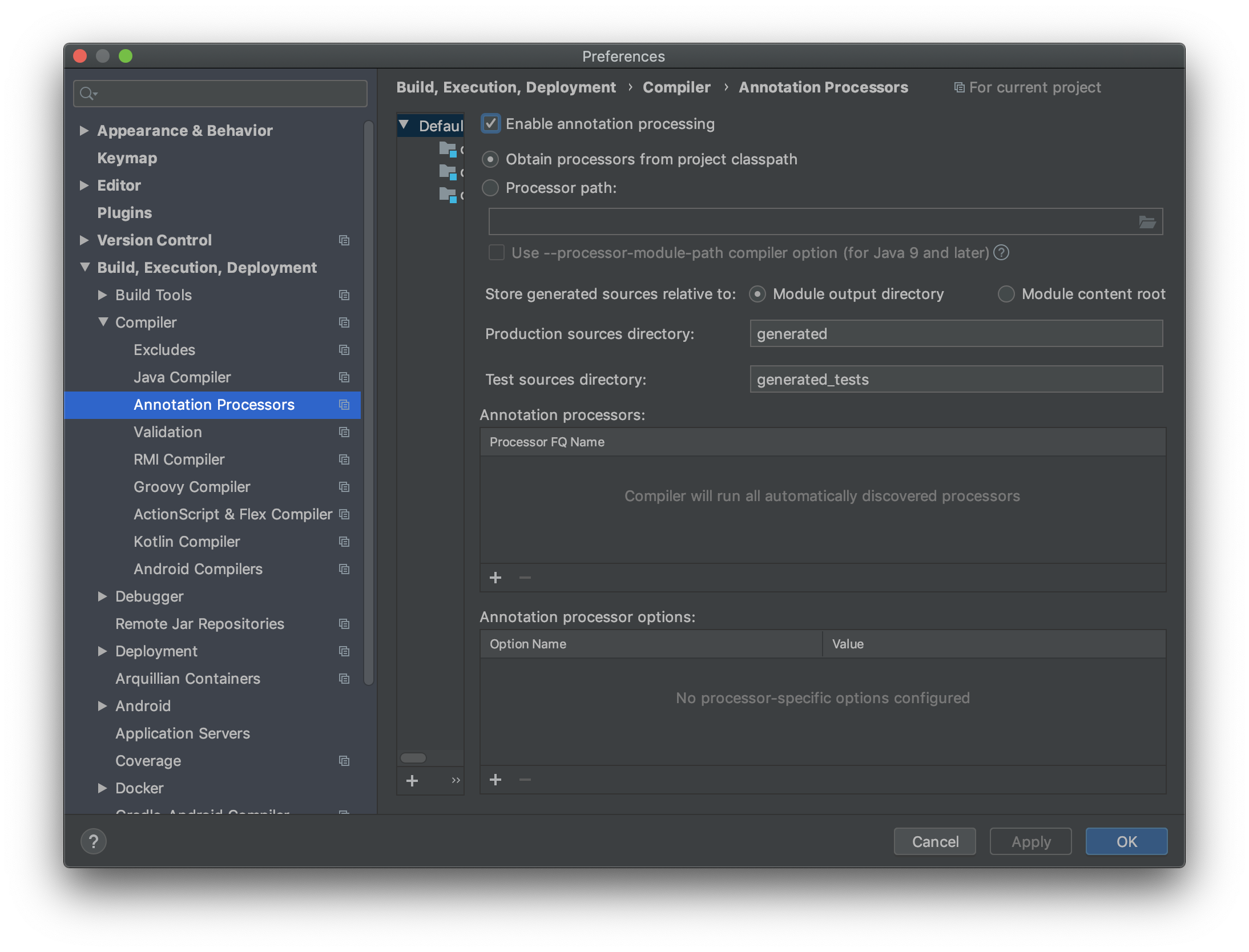Click the project-level icon beside Coverage
Screen dimensions: 1249x952
click(344, 761)
